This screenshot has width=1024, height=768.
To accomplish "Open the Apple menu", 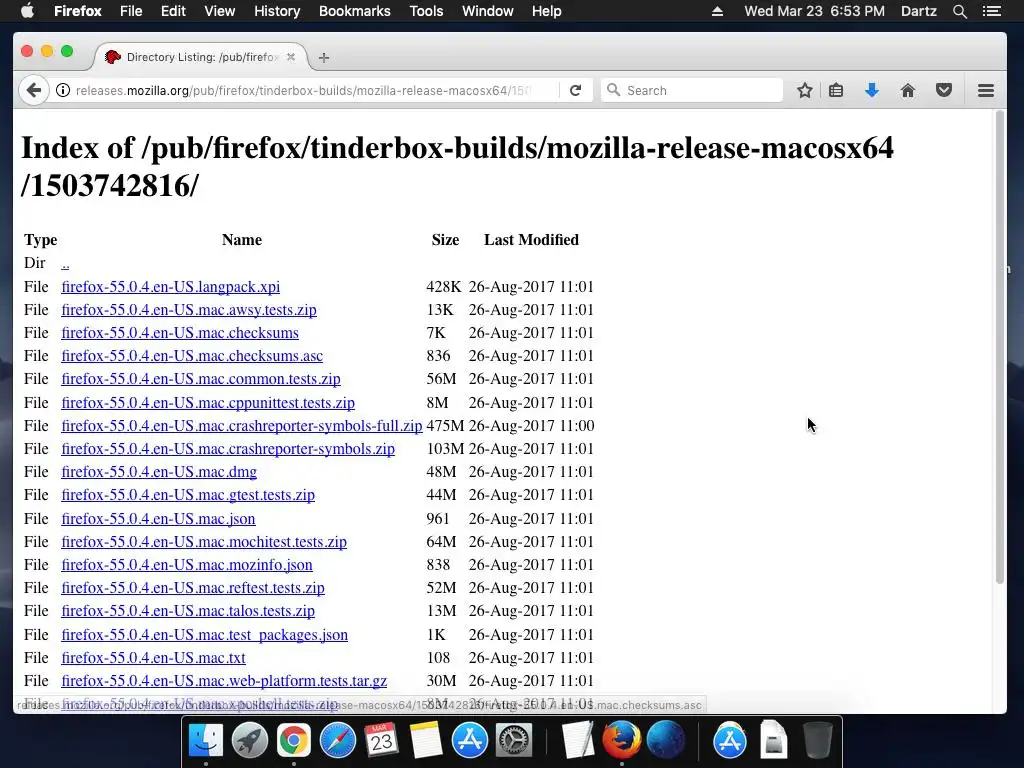I will point(27,11).
